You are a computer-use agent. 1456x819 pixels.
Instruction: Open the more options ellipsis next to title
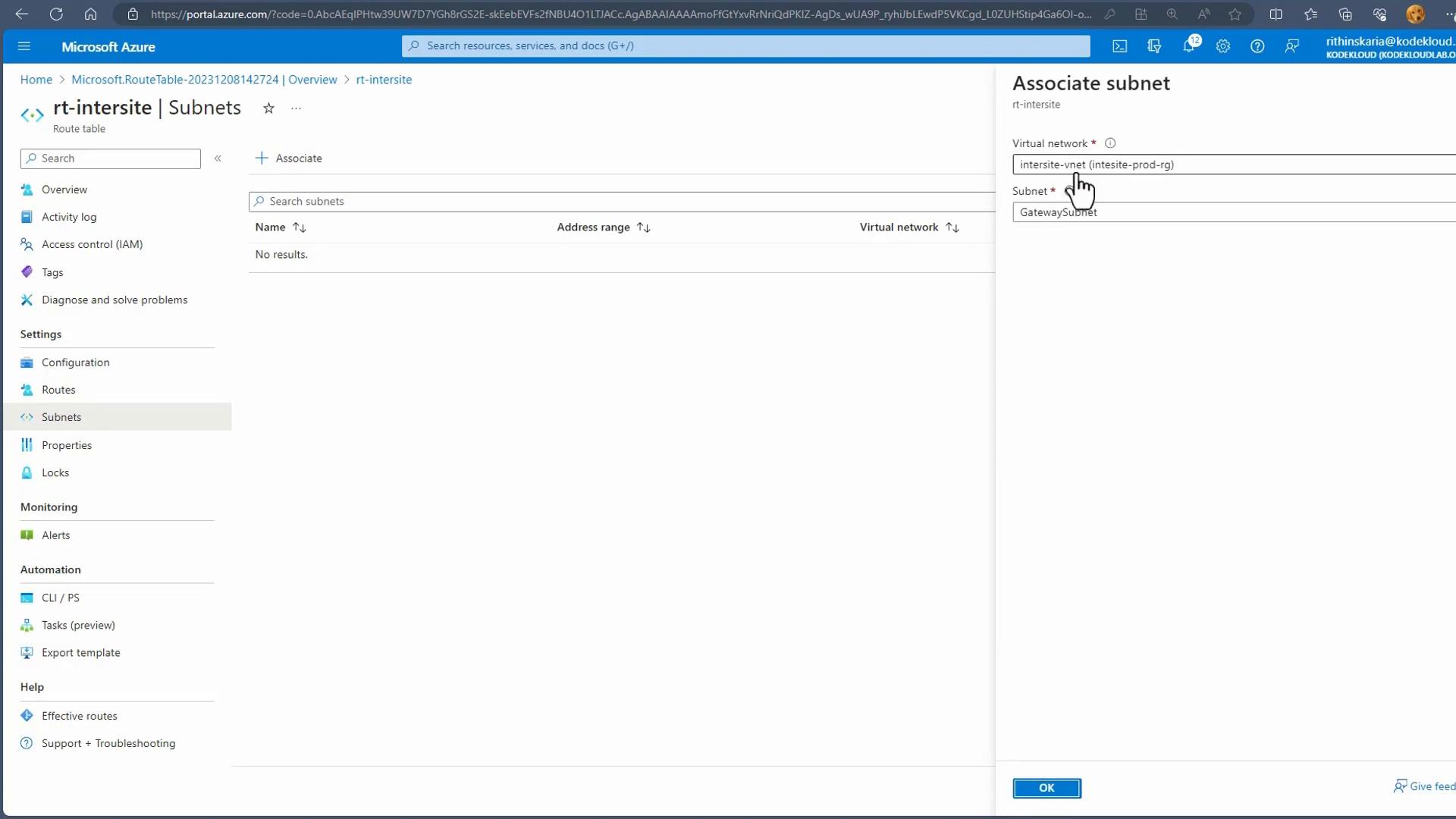coord(296,108)
